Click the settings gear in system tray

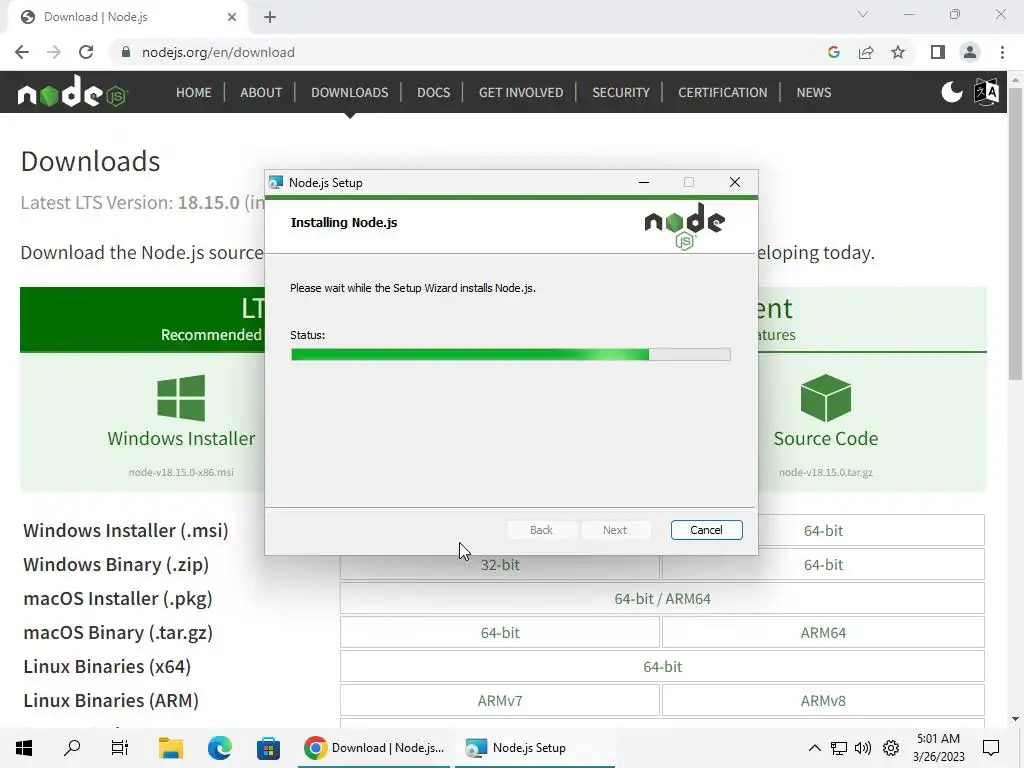(x=891, y=748)
